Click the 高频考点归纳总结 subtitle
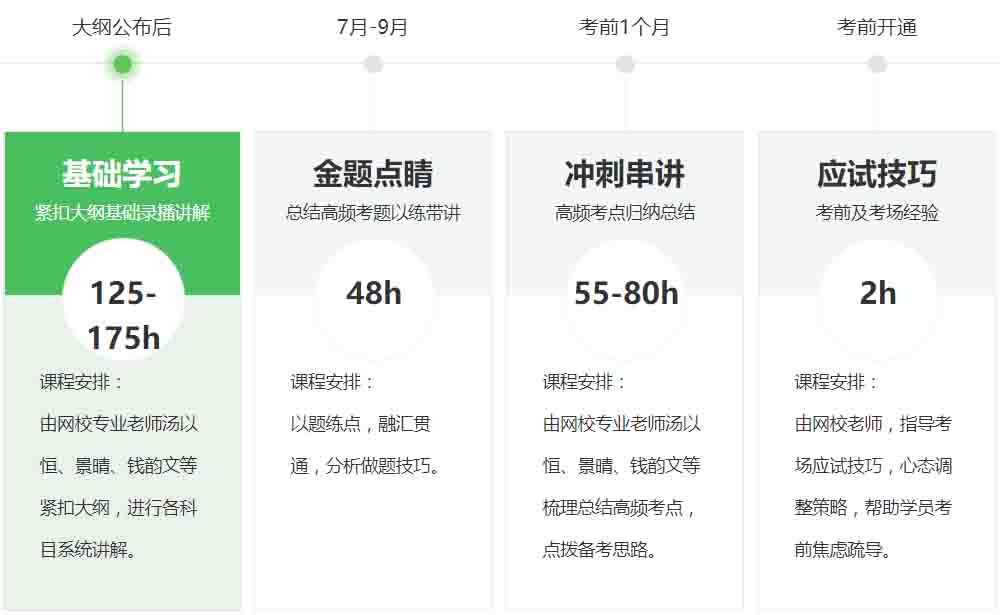1000x615 pixels. 625,213
